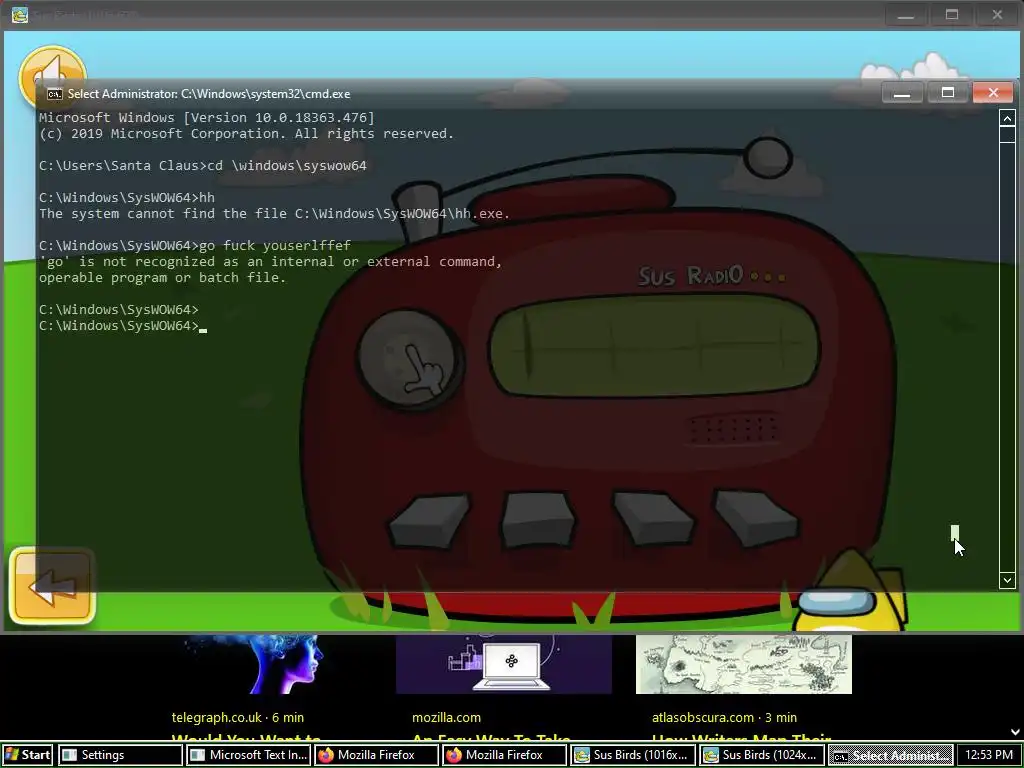Switch to Sus Birds (1016x... taskbar item
Viewport: 1024px width, 768px height.
click(x=632, y=755)
